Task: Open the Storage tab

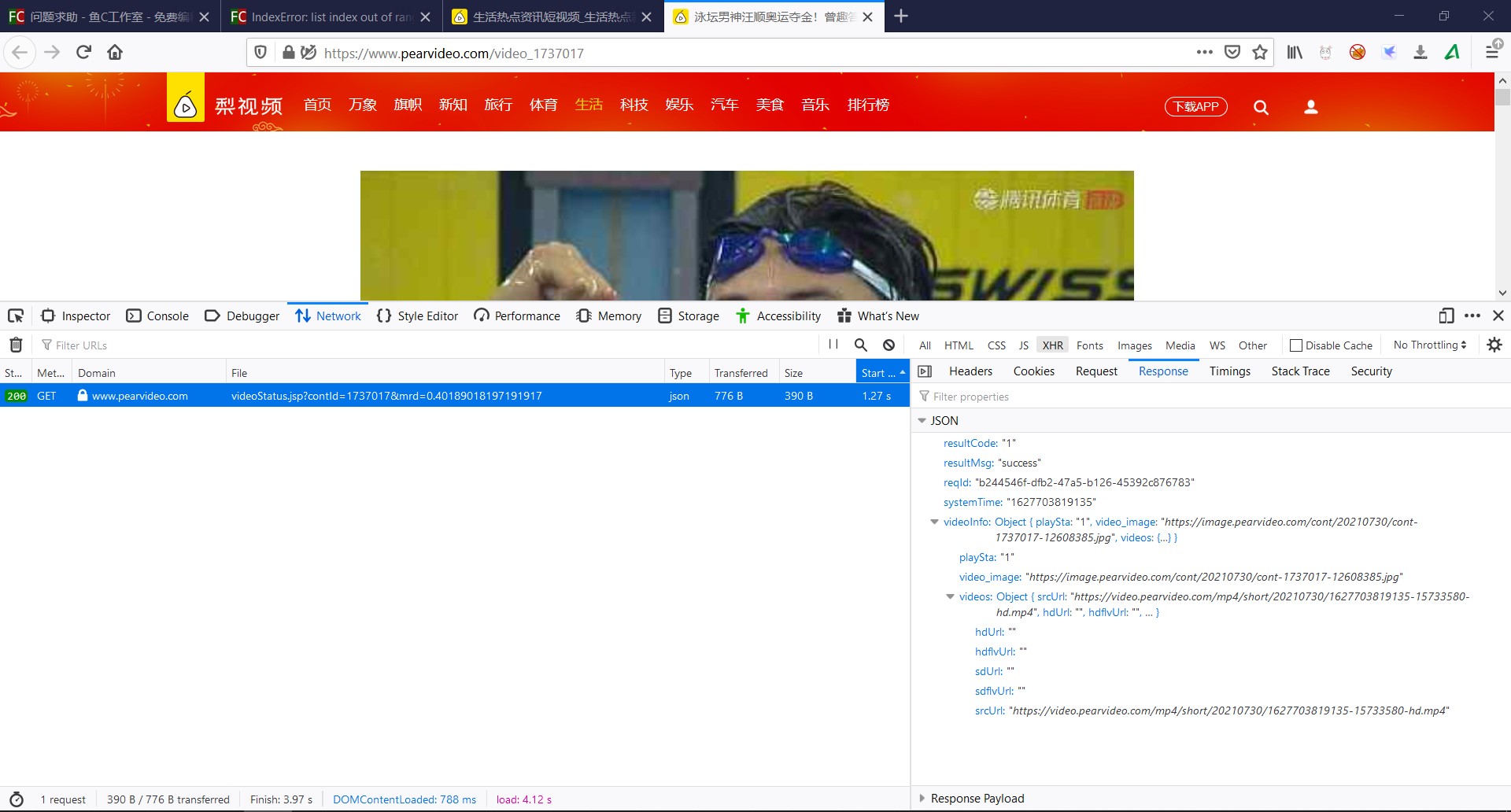Action: point(689,316)
